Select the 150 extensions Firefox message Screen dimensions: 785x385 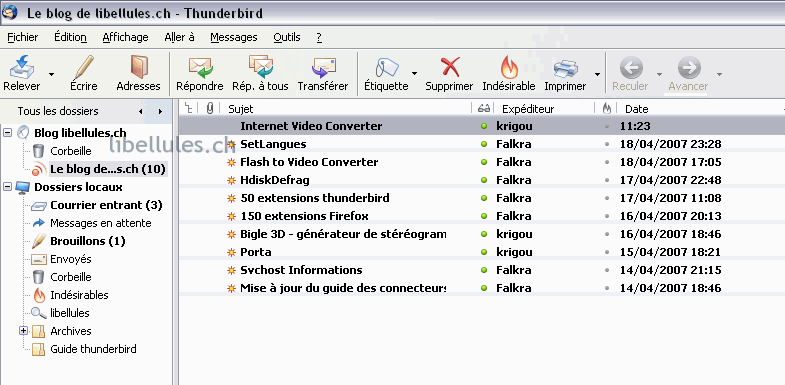304,216
